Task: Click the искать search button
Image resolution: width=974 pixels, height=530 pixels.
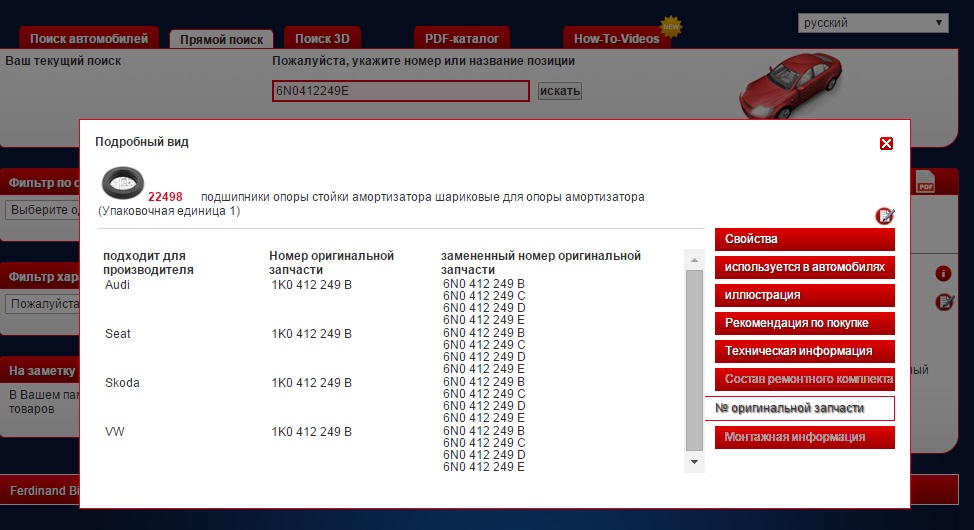Action: 560,91
